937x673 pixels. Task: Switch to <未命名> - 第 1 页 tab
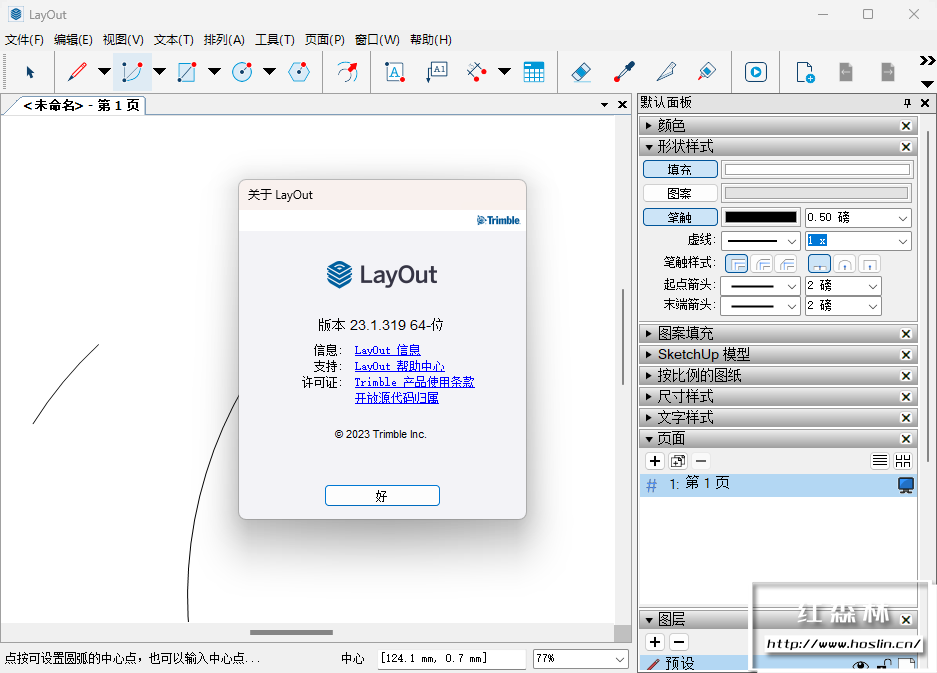pos(81,105)
